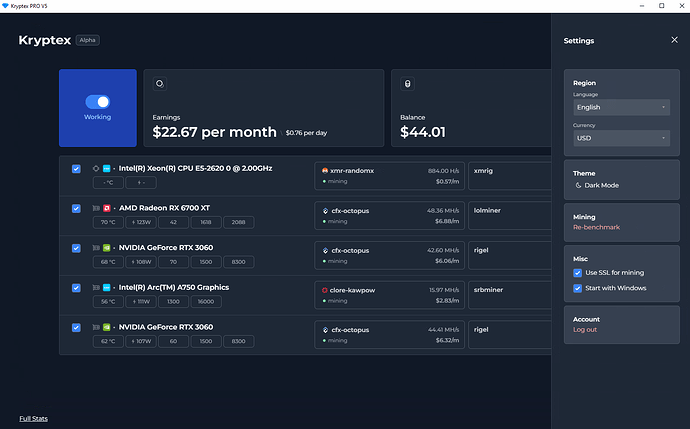Click GPU card icon on 62 °C RTX 3060 row

pos(96,327)
